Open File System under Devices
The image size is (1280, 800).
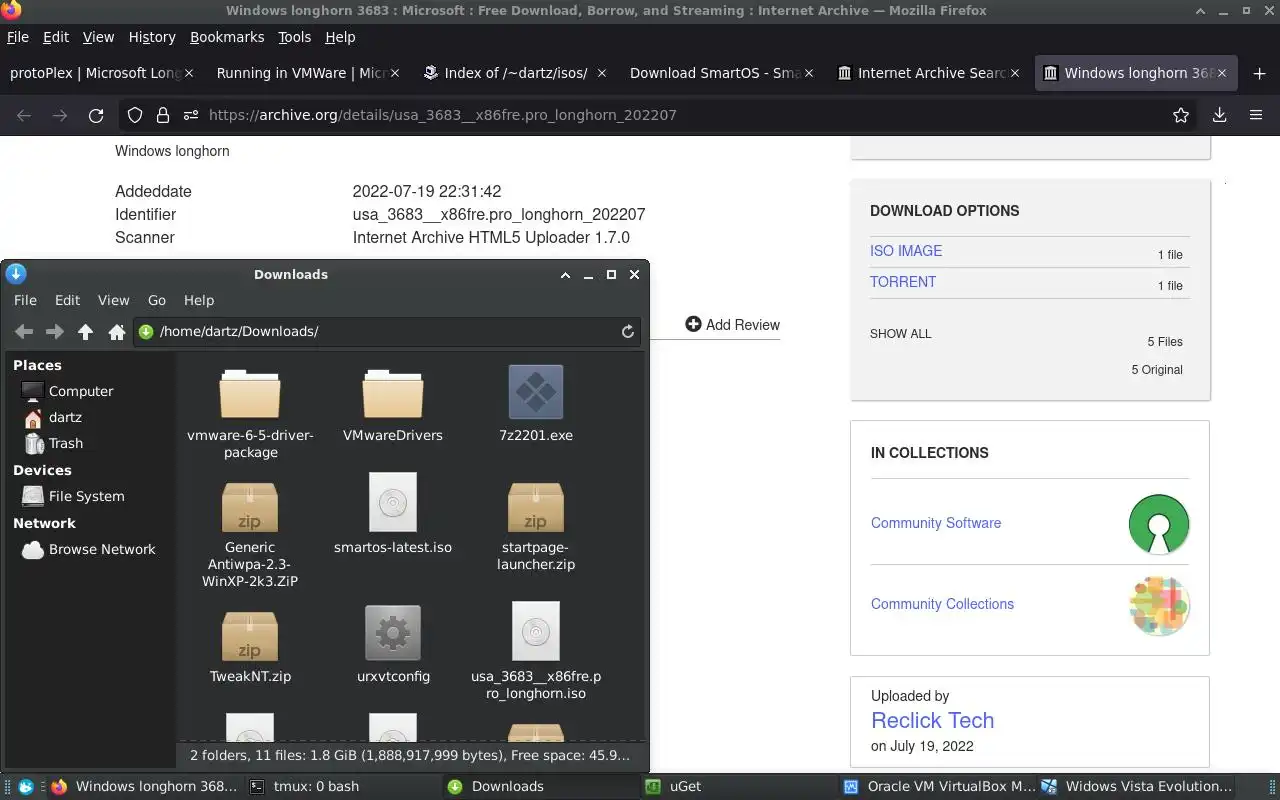(86, 496)
